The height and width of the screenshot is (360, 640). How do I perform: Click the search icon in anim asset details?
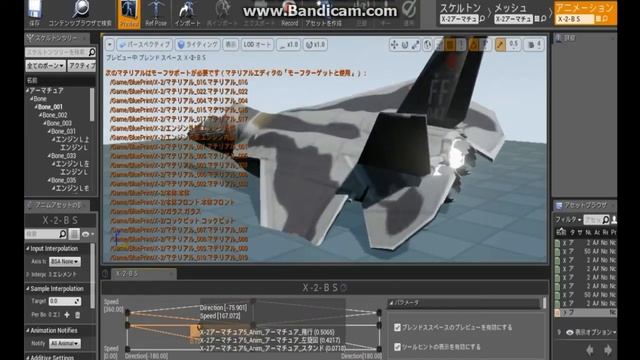(62, 234)
